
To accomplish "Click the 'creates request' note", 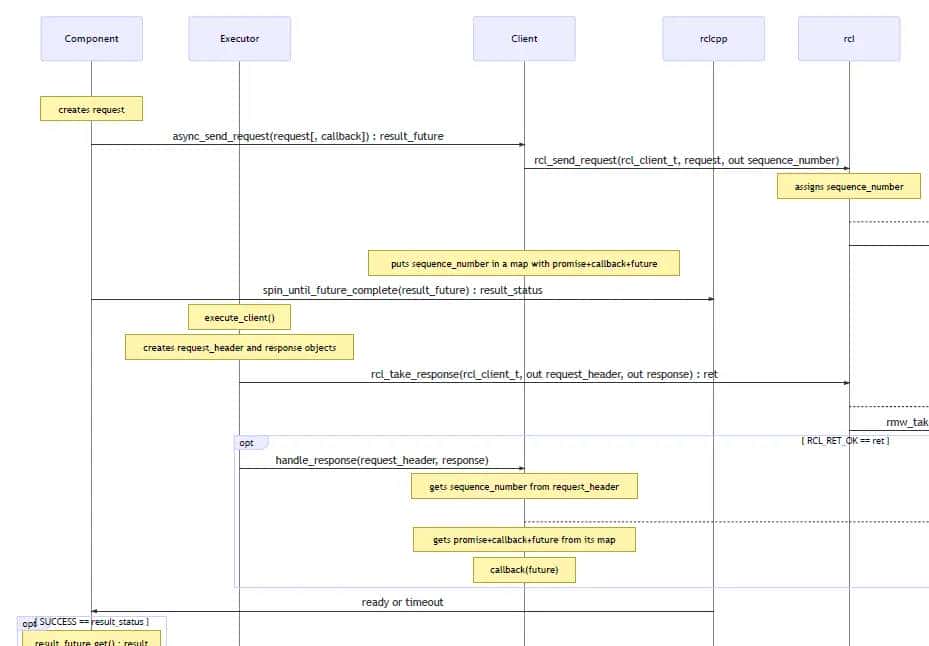I will point(91,109).
